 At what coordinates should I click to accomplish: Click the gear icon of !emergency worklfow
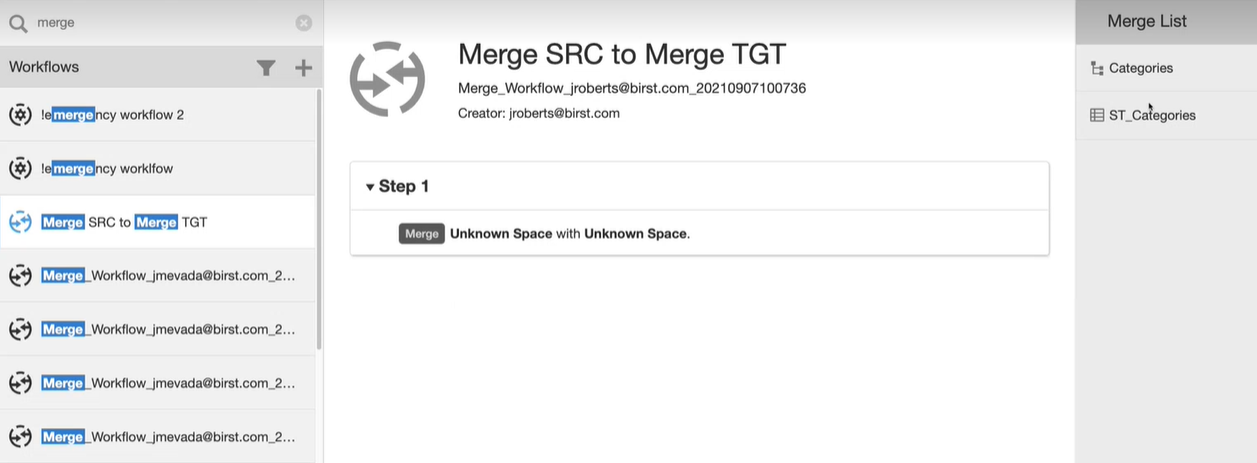pyautogui.click(x=20, y=169)
